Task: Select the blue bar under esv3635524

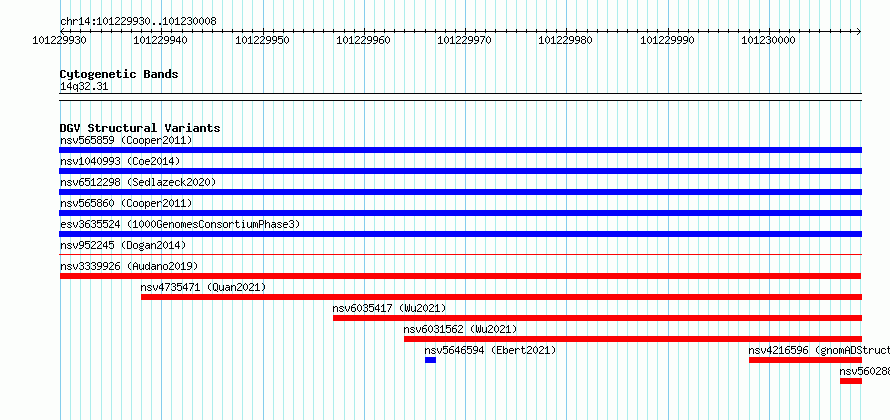Action: [x=460, y=234]
